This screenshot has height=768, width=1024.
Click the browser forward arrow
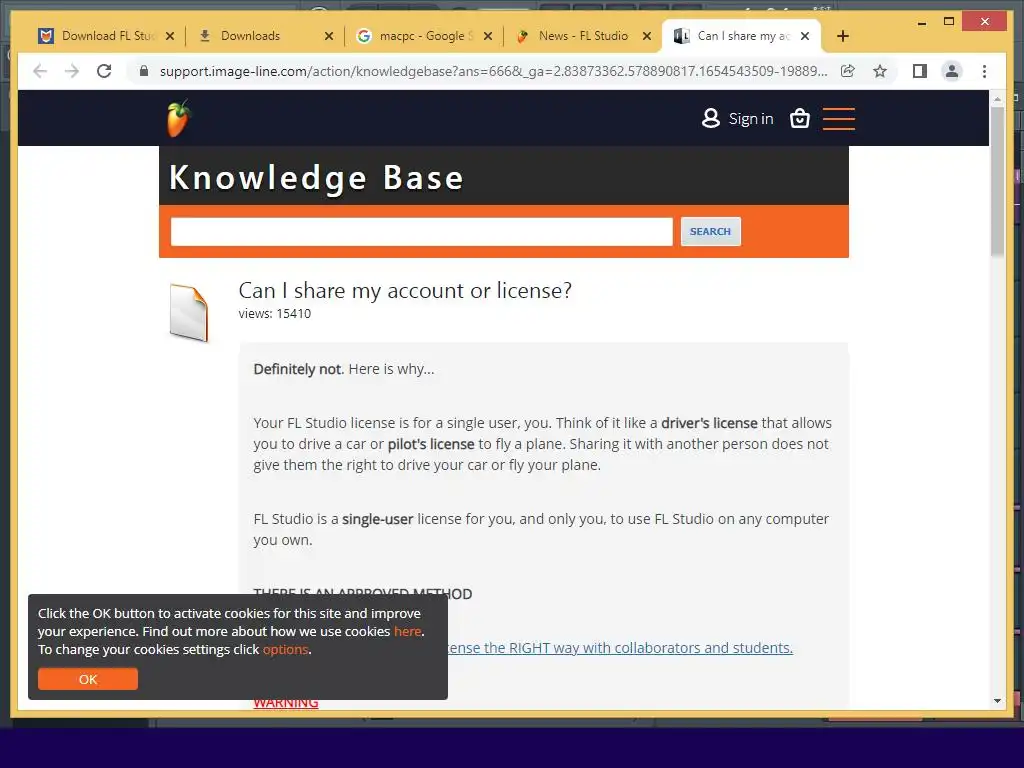(x=72, y=71)
